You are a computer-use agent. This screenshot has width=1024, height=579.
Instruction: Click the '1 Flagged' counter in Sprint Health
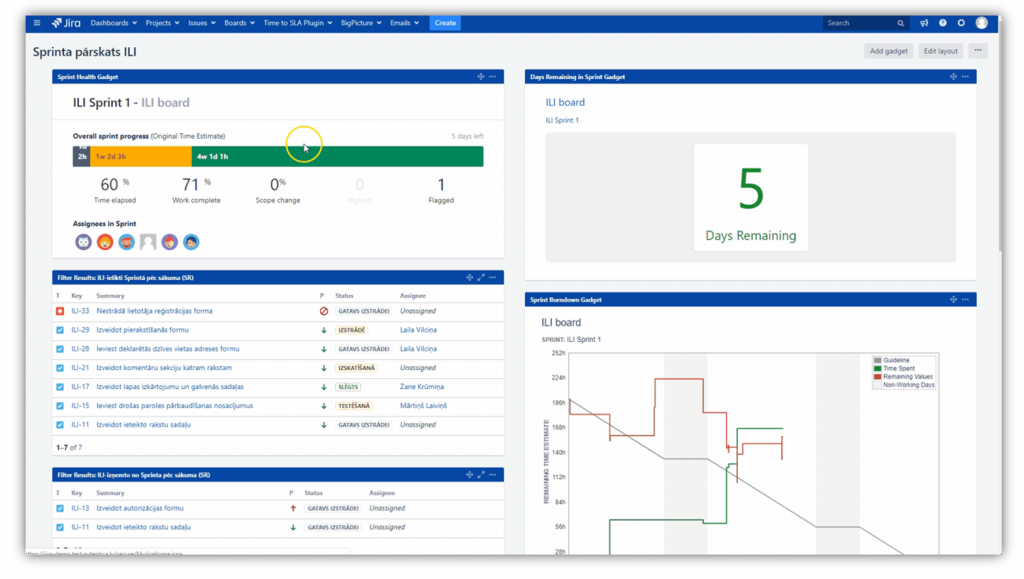click(441, 191)
